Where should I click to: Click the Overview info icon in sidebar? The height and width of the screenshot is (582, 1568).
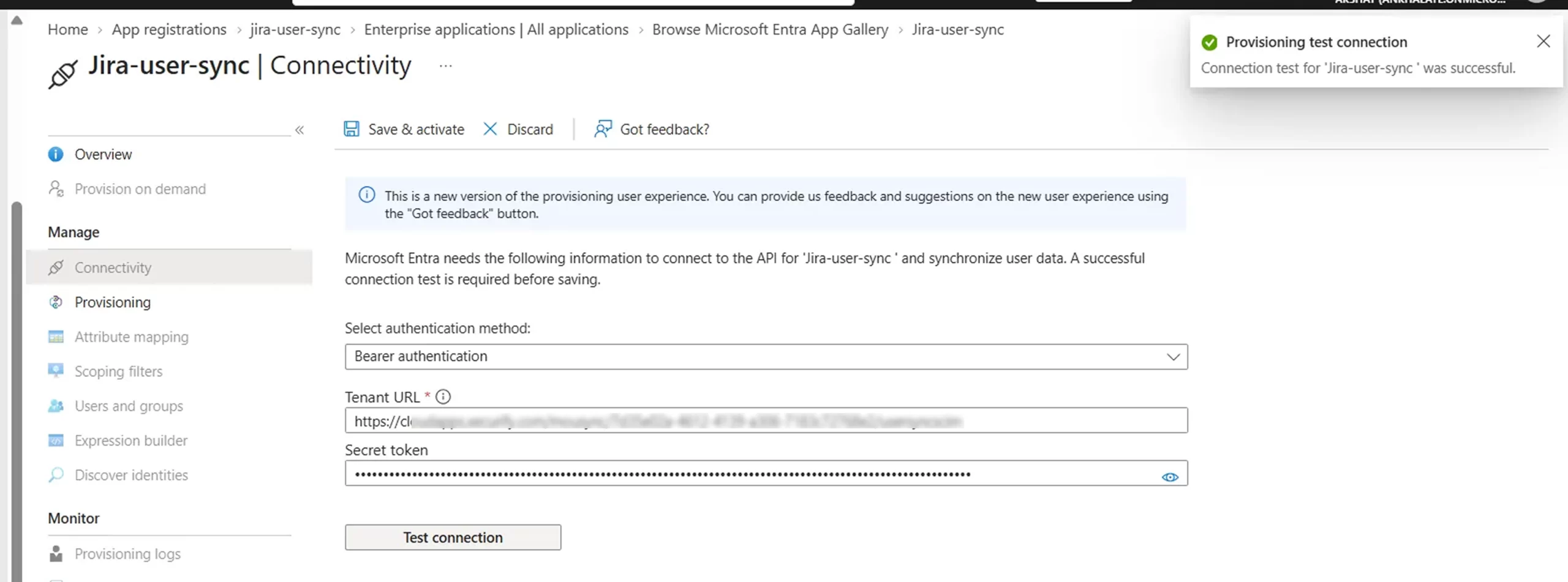click(x=56, y=154)
